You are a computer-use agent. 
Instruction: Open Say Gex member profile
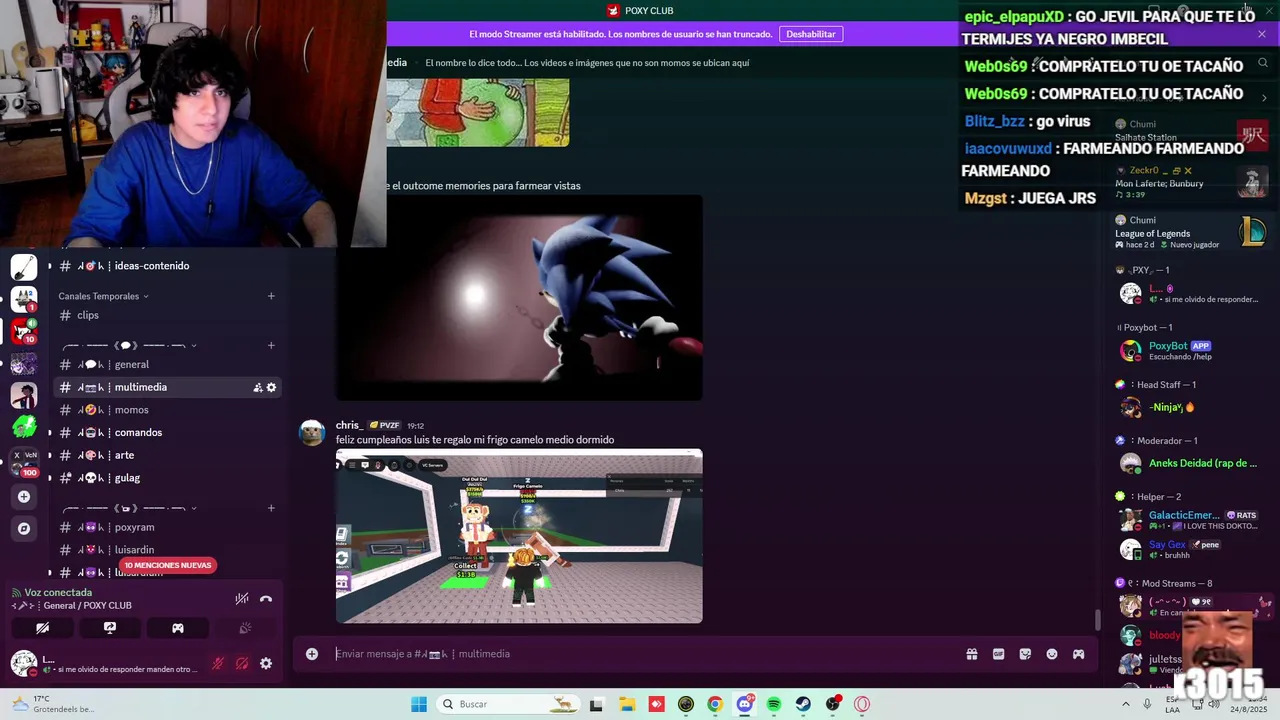(x=1190, y=549)
